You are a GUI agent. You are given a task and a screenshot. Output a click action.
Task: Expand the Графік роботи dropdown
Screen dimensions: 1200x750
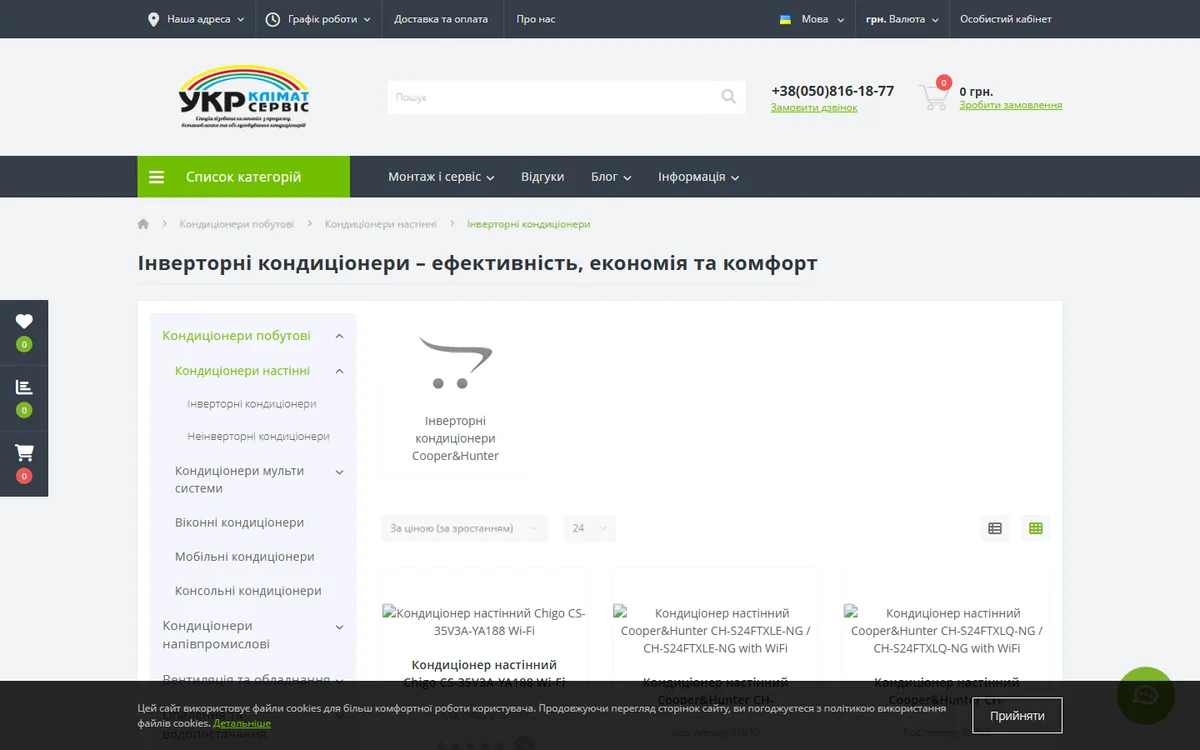pyautogui.click(x=318, y=19)
